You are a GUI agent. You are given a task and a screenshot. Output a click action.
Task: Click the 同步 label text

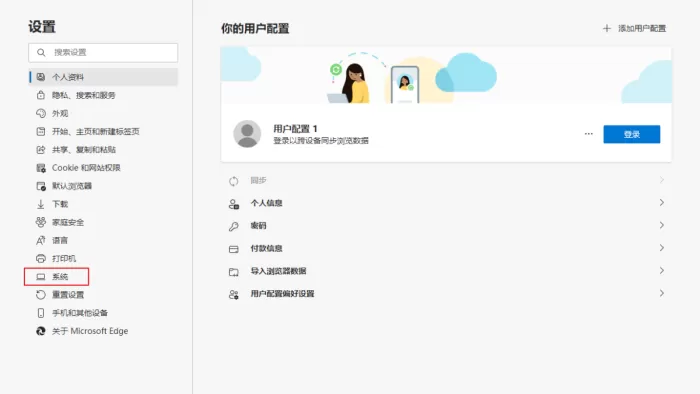(x=258, y=180)
